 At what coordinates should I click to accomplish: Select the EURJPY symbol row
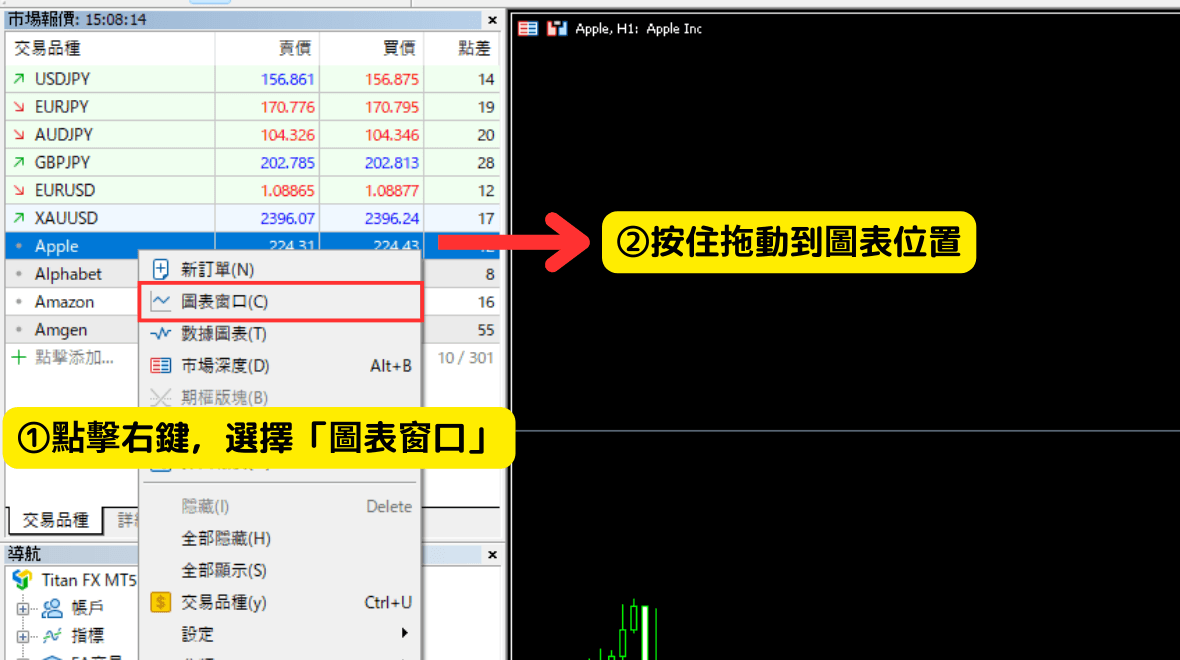(253, 107)
